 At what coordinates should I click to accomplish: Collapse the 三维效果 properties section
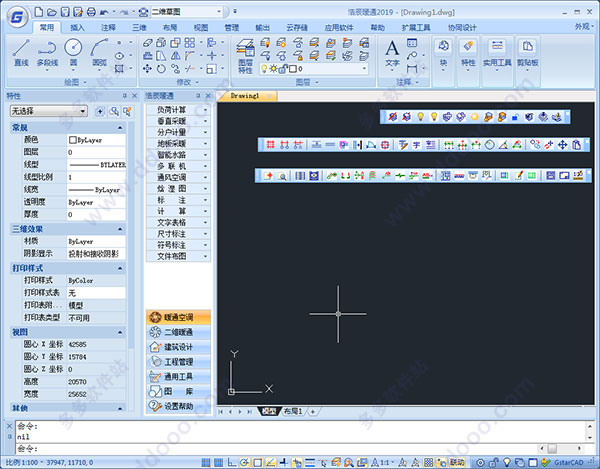(120, 229)
